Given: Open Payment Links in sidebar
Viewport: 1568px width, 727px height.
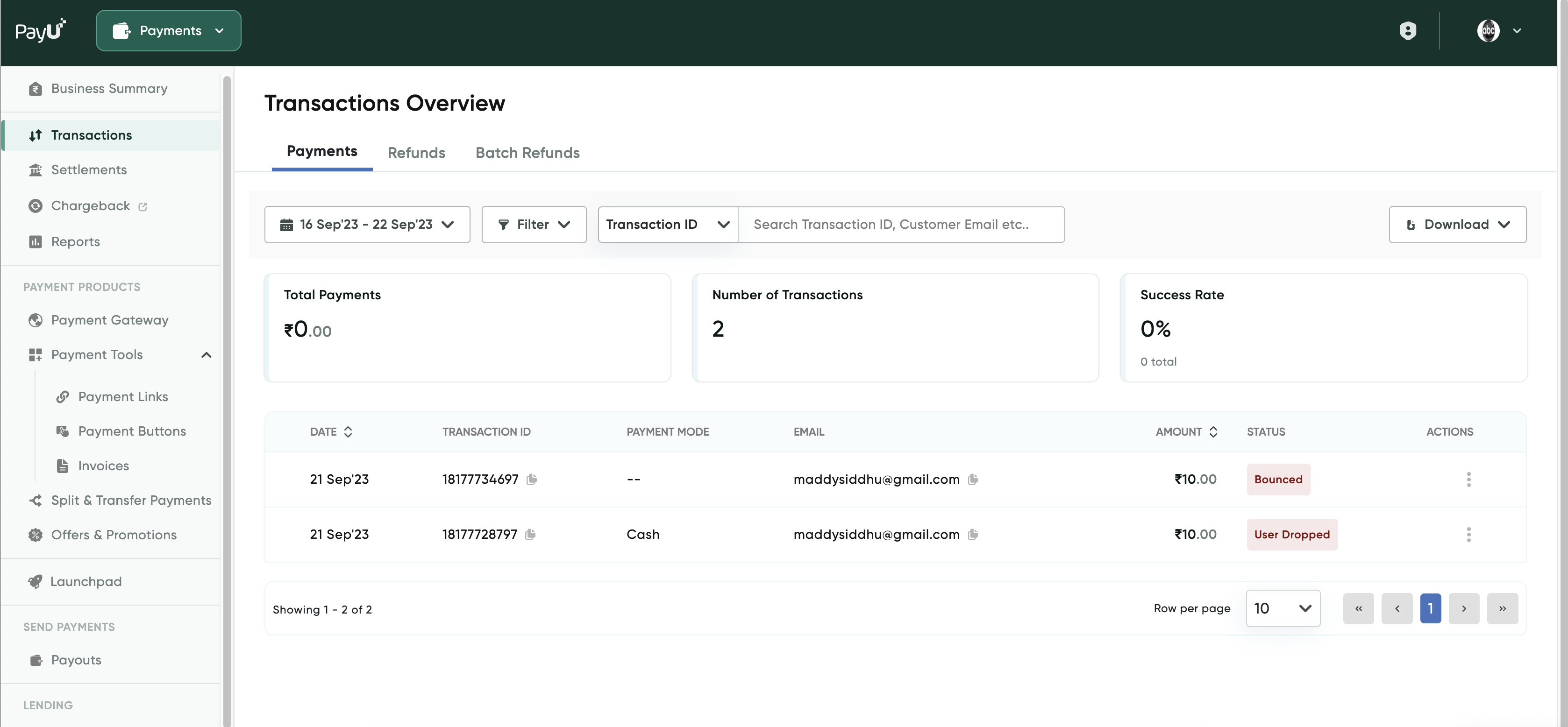Looking at the screenshot, I should point(123,397).
